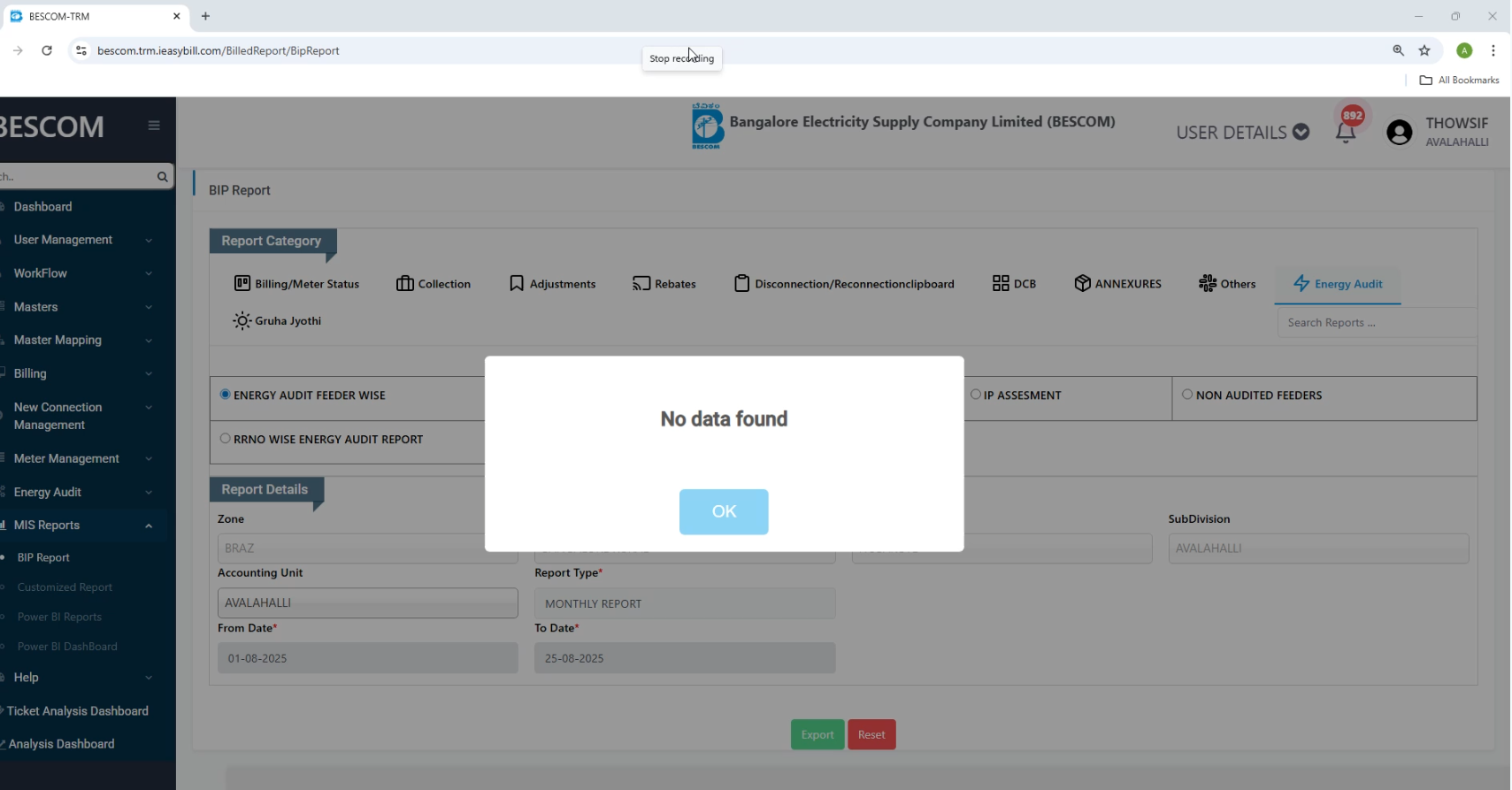This screenshot has width=1512, height=790.
Task: Open a new browser tab
Action: click(x=205, y=16)
